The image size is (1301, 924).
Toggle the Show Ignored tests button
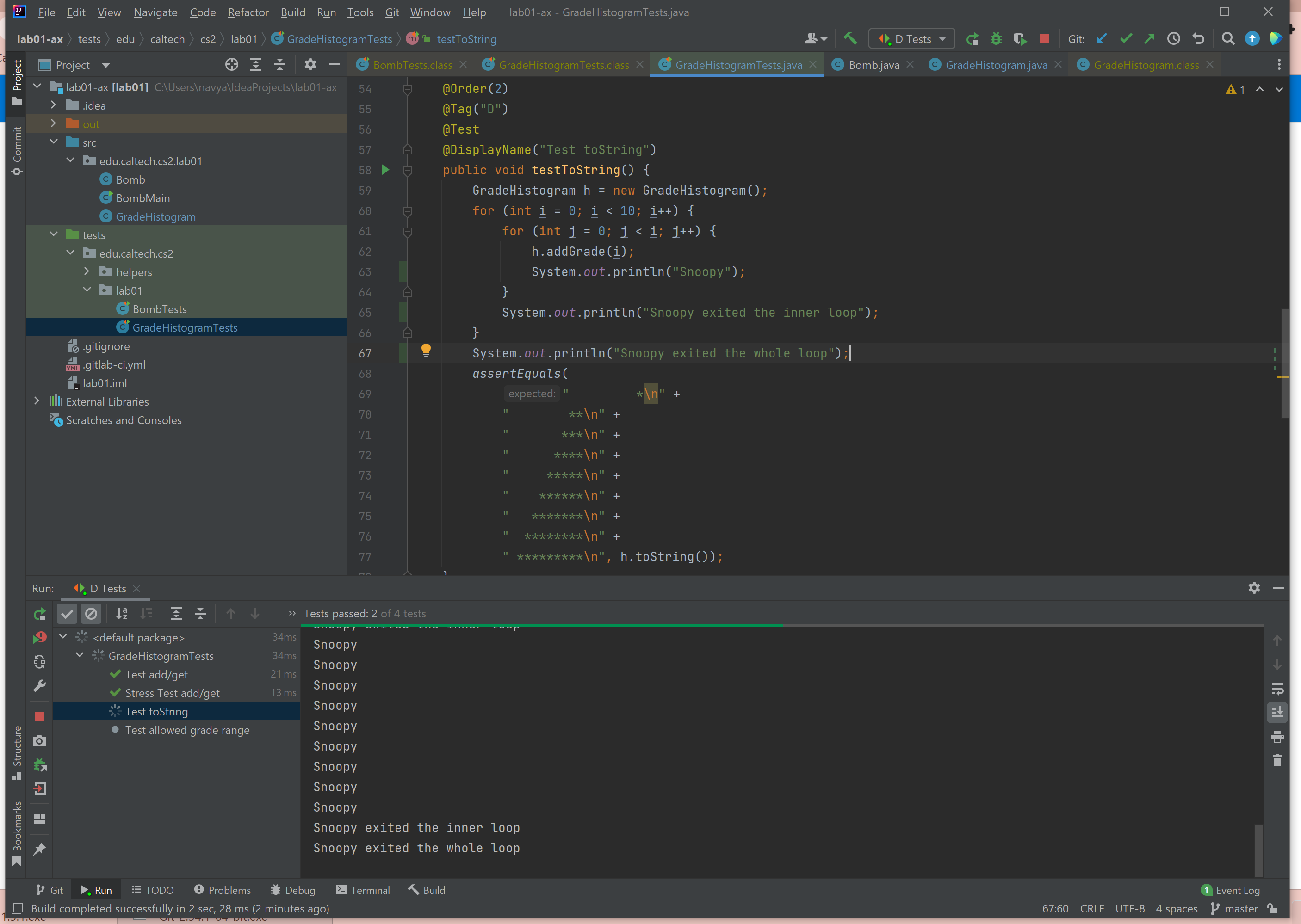coord(91,614)
